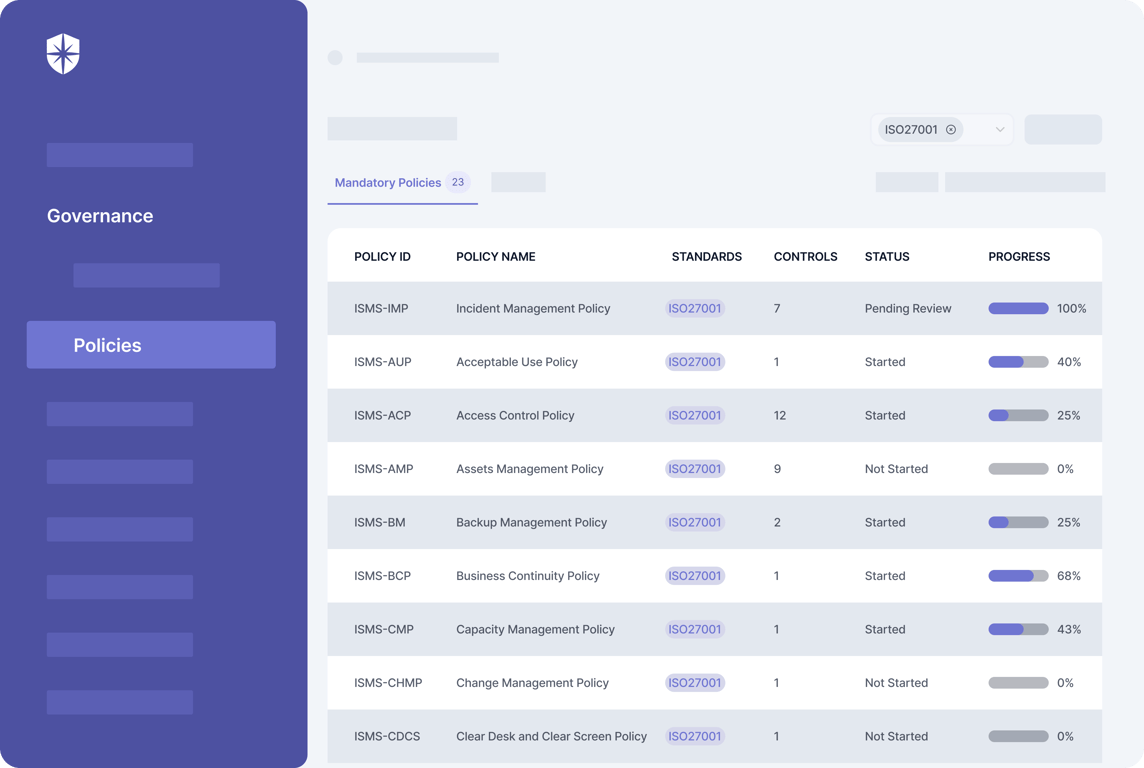Expand the standards filter dropdown chevron

click(x=1000, y=130)
